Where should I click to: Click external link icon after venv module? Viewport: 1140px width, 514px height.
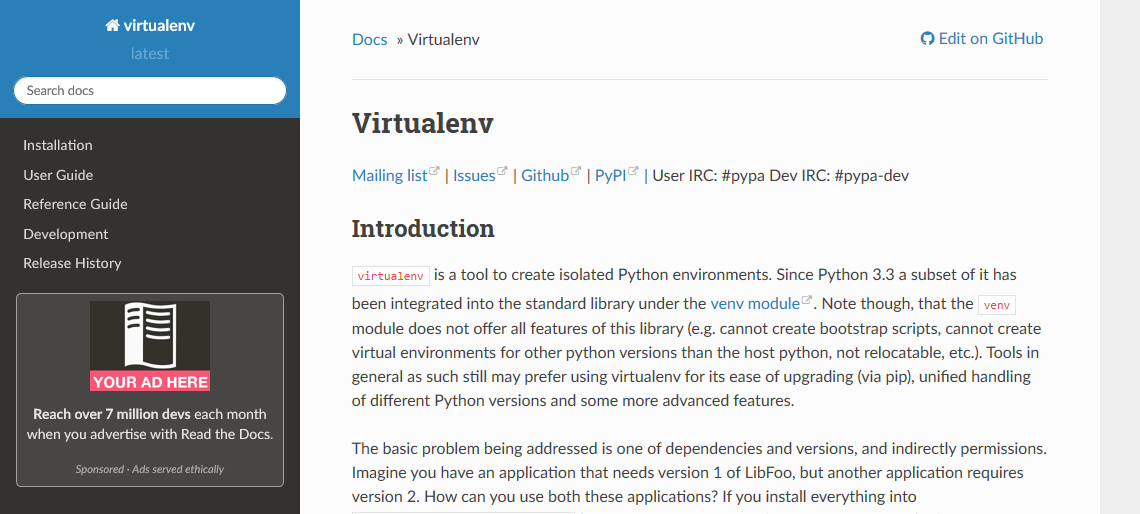[807, 300]
